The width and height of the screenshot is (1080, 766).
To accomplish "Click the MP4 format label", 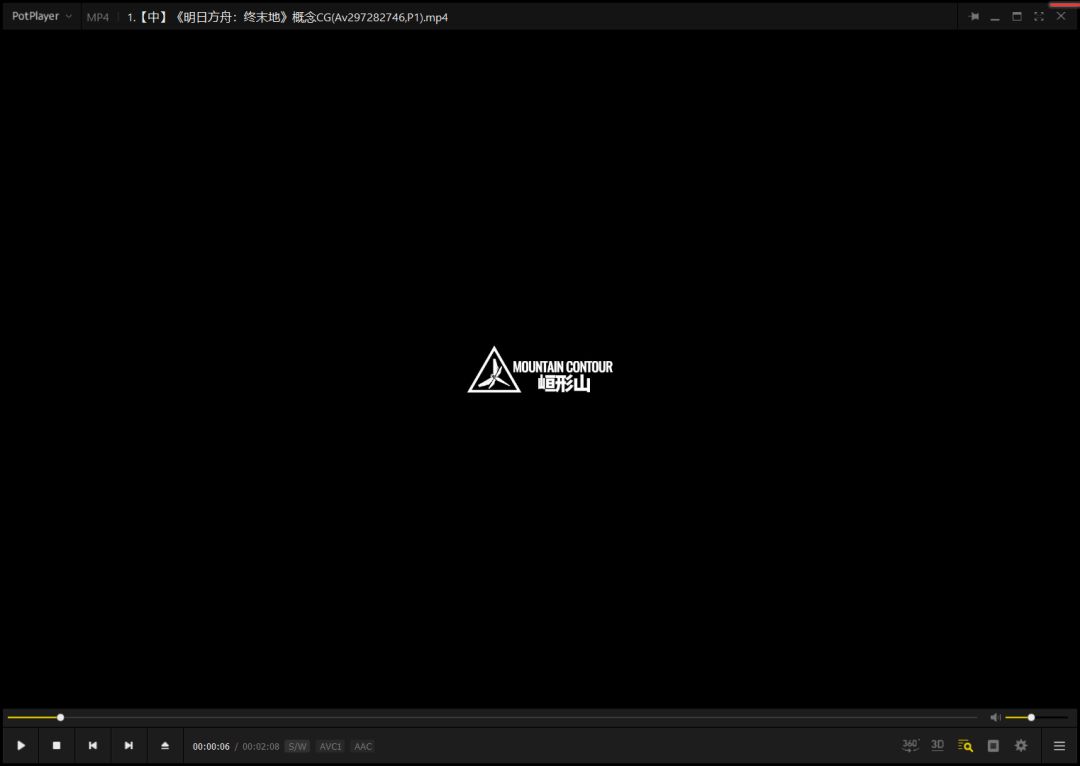I will tap(98, 17).
